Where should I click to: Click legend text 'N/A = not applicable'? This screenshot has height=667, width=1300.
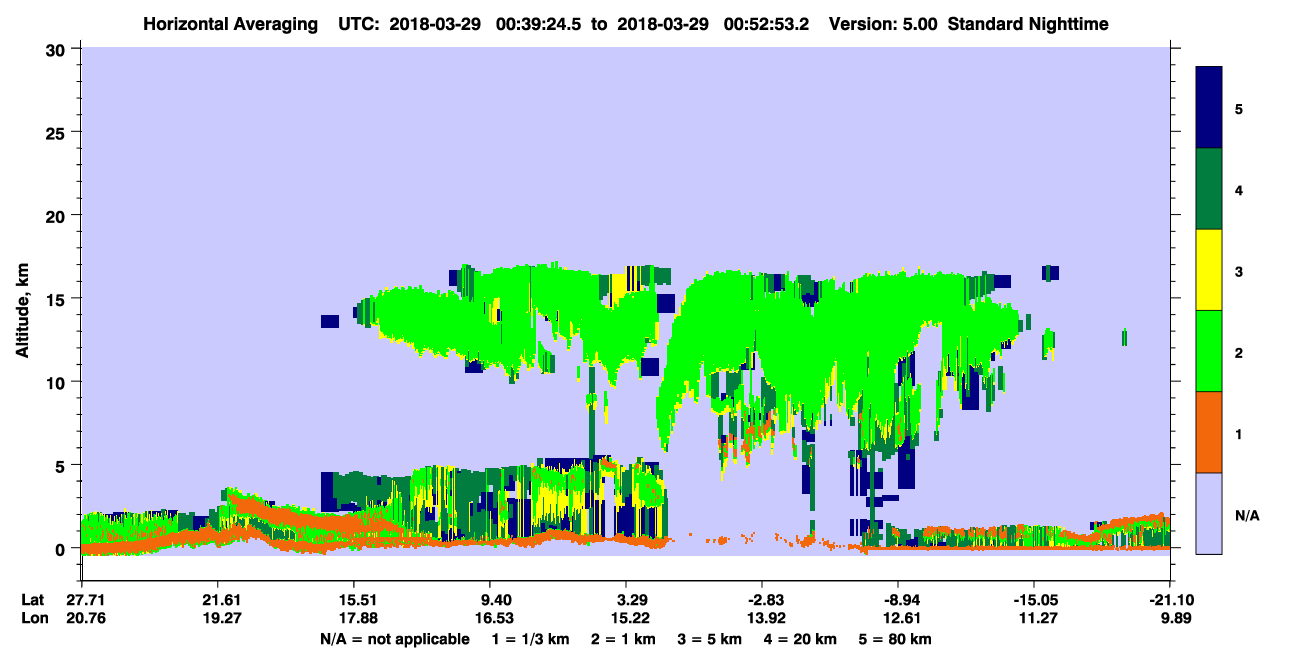coord(394,639)
